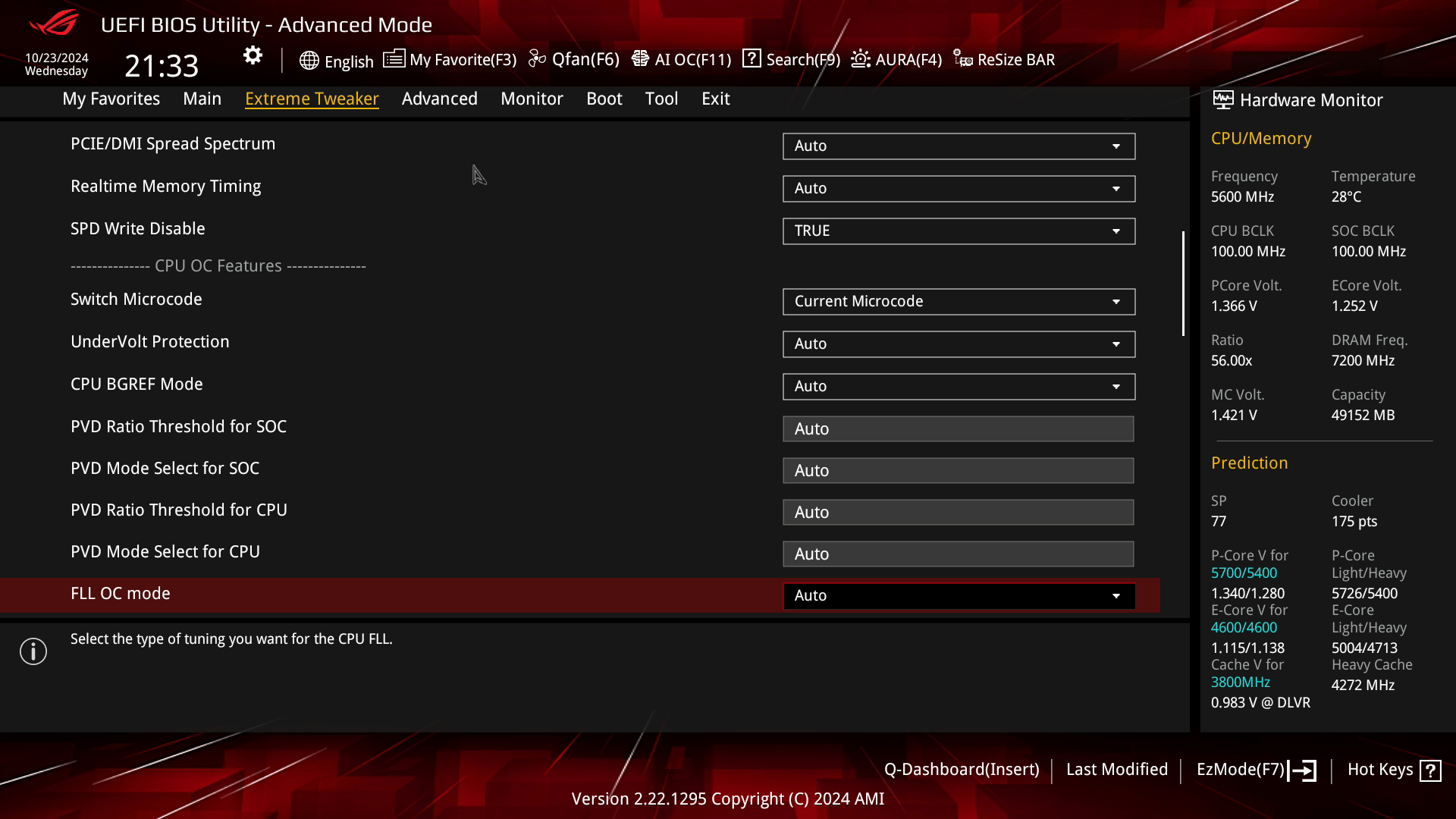
Task: Open Q-Dashboard panel
Action: [x=961, y=769]
